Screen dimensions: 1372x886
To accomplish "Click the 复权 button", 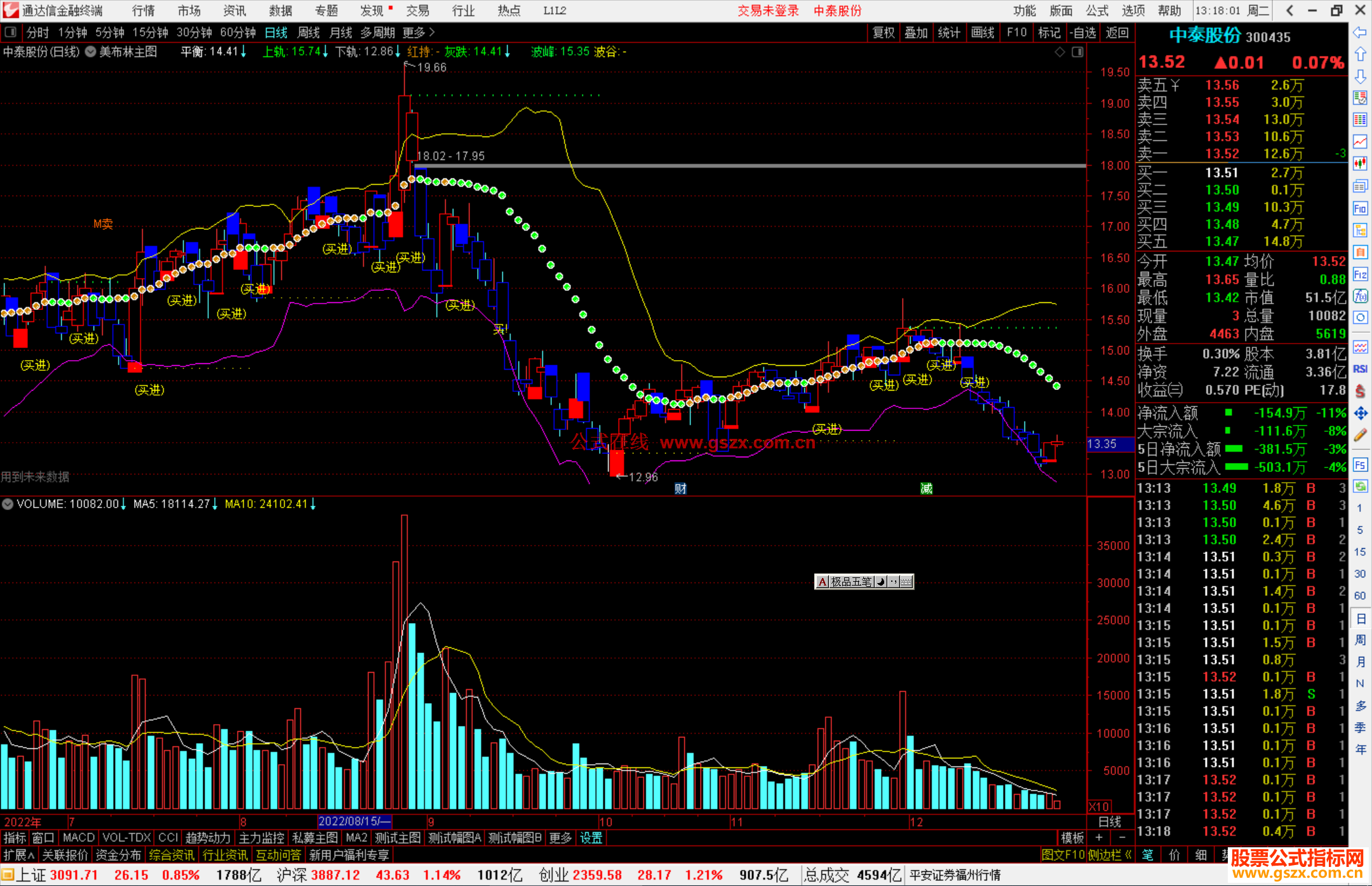I will 884,32.
